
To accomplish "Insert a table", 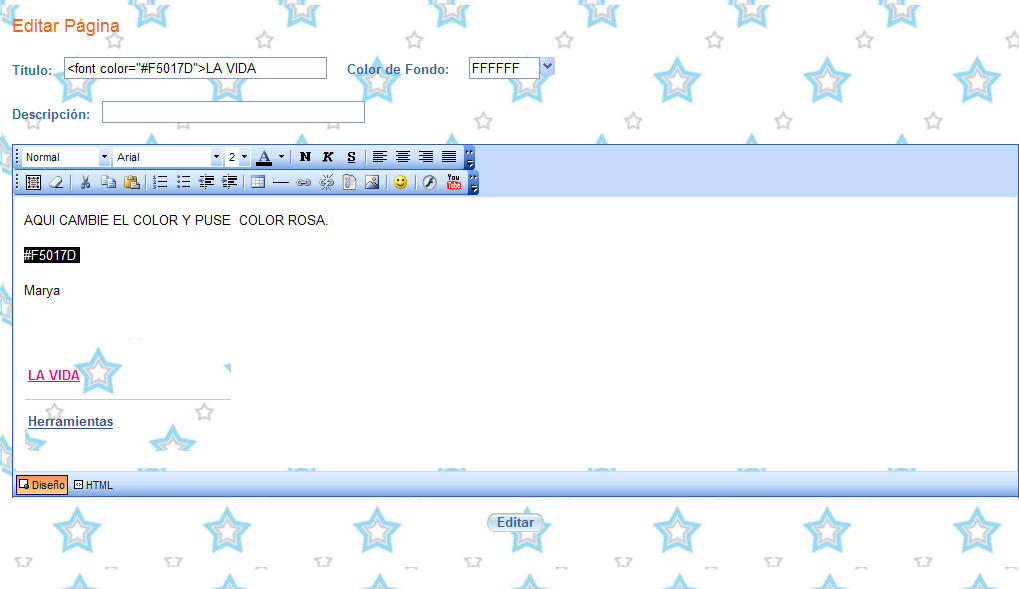I will click(x=258, y=183).
